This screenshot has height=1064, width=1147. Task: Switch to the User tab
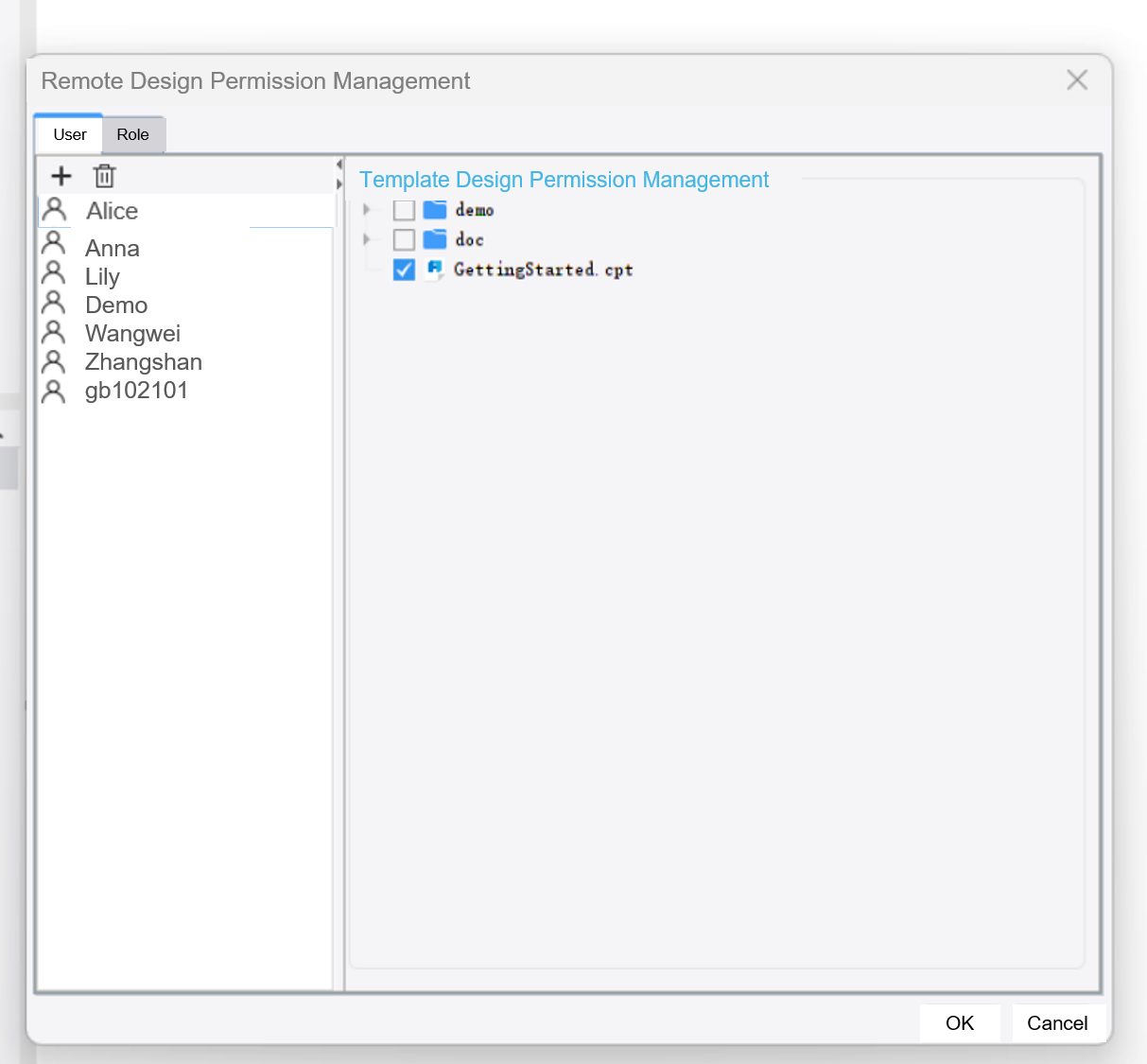69,134
